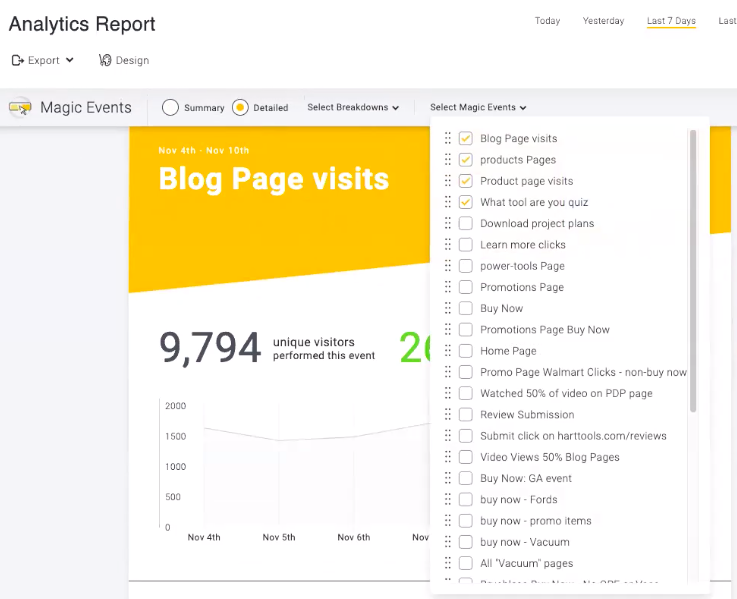Click drag handle beside Promotions Page Buy Now
The image size is (737, 599).
click(447, 329)
